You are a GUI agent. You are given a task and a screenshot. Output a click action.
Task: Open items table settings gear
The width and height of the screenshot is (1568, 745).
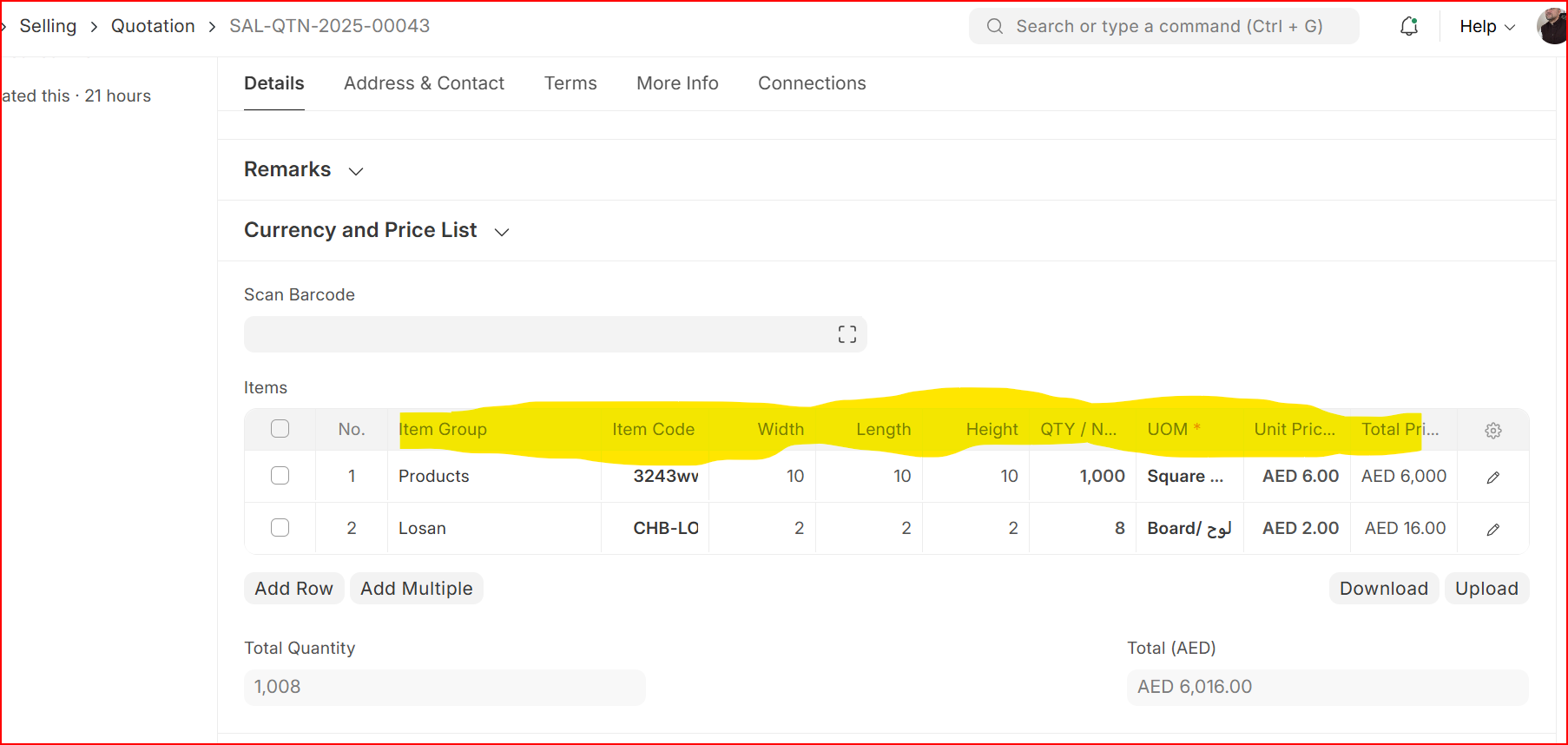pyautogui.click(x=1492, y=430)
